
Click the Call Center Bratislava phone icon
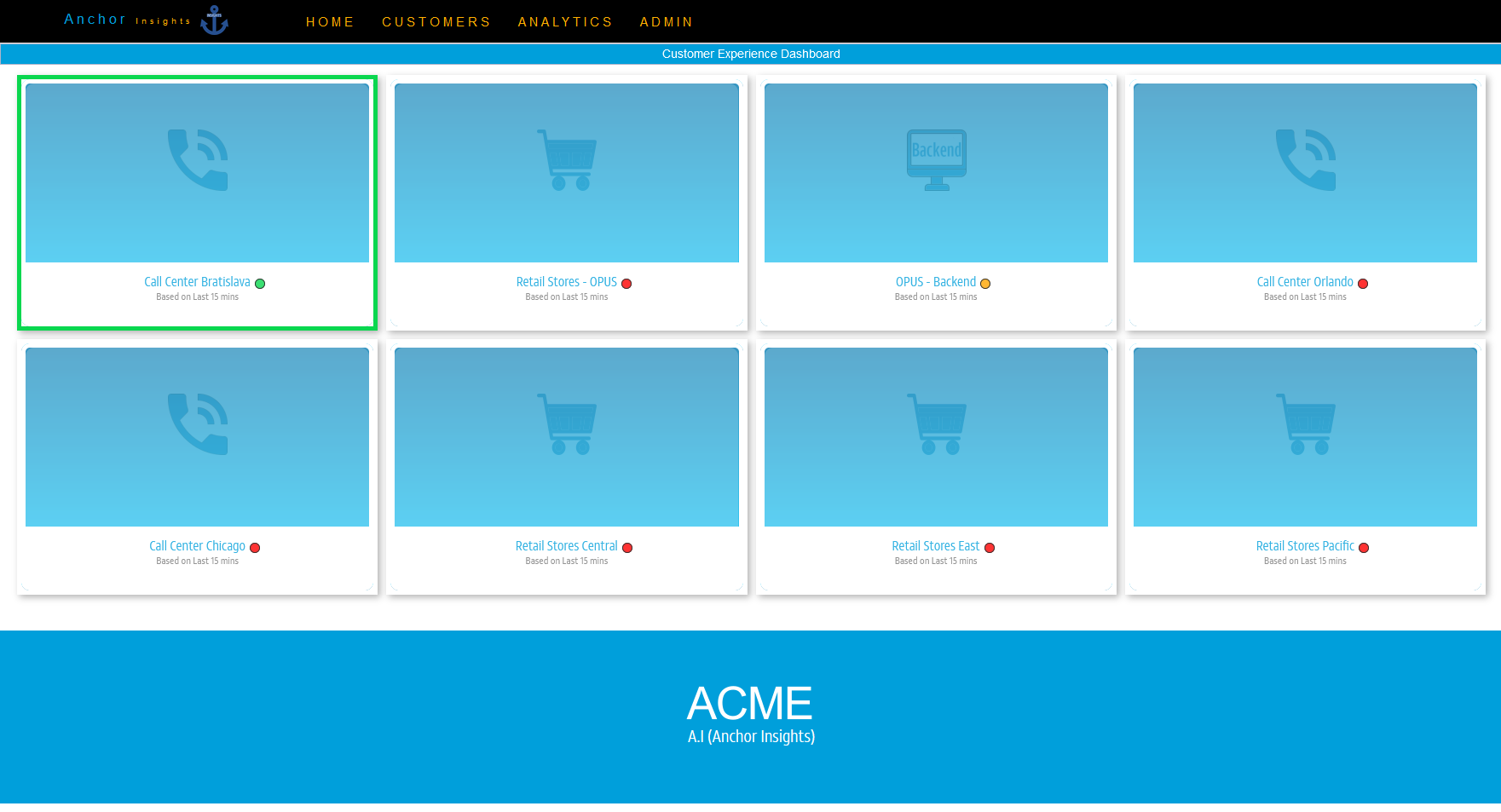pos(198,160)
